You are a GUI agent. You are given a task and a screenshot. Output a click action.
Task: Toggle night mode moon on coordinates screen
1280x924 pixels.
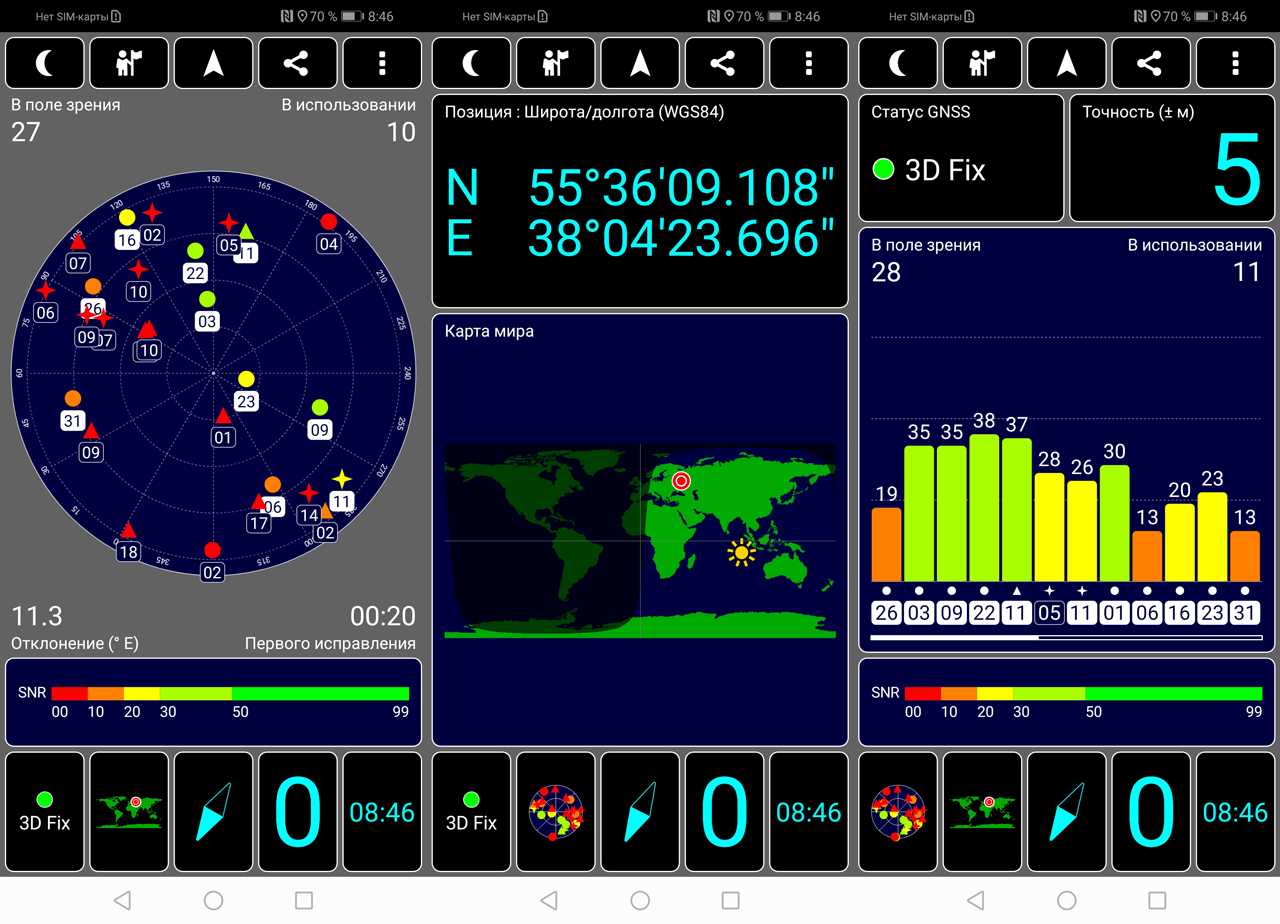(472, 63)
